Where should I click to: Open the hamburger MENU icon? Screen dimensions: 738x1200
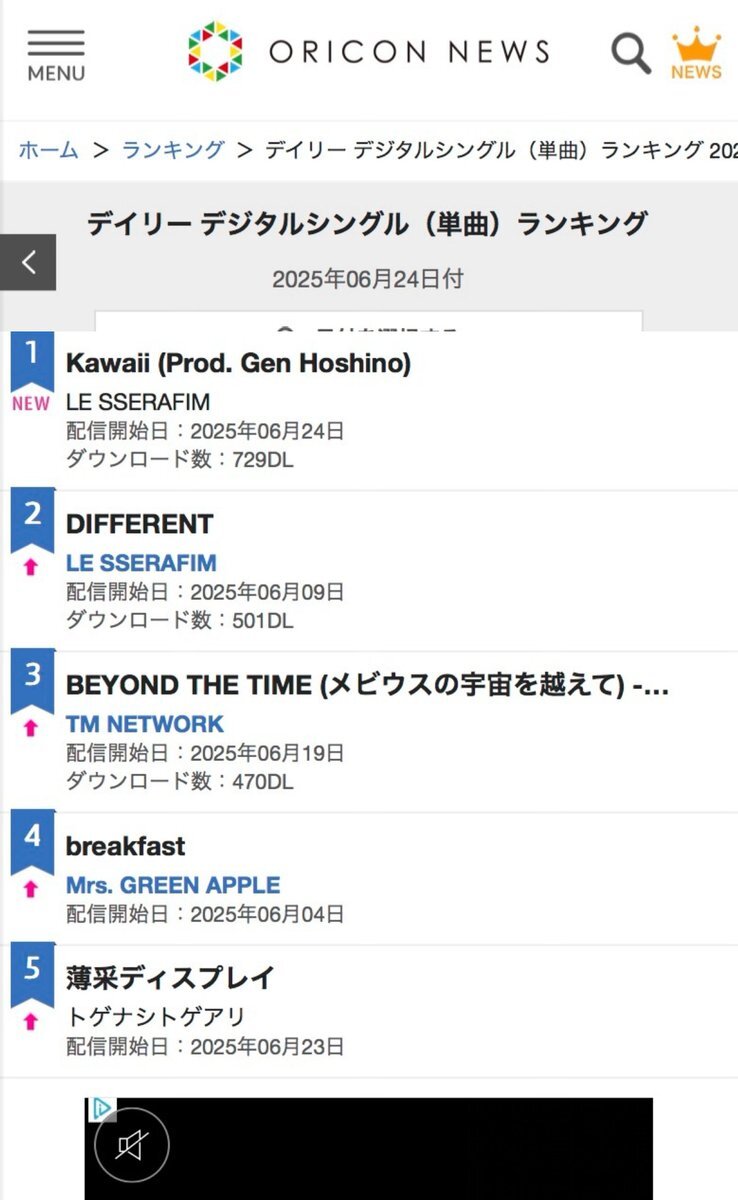56,55
